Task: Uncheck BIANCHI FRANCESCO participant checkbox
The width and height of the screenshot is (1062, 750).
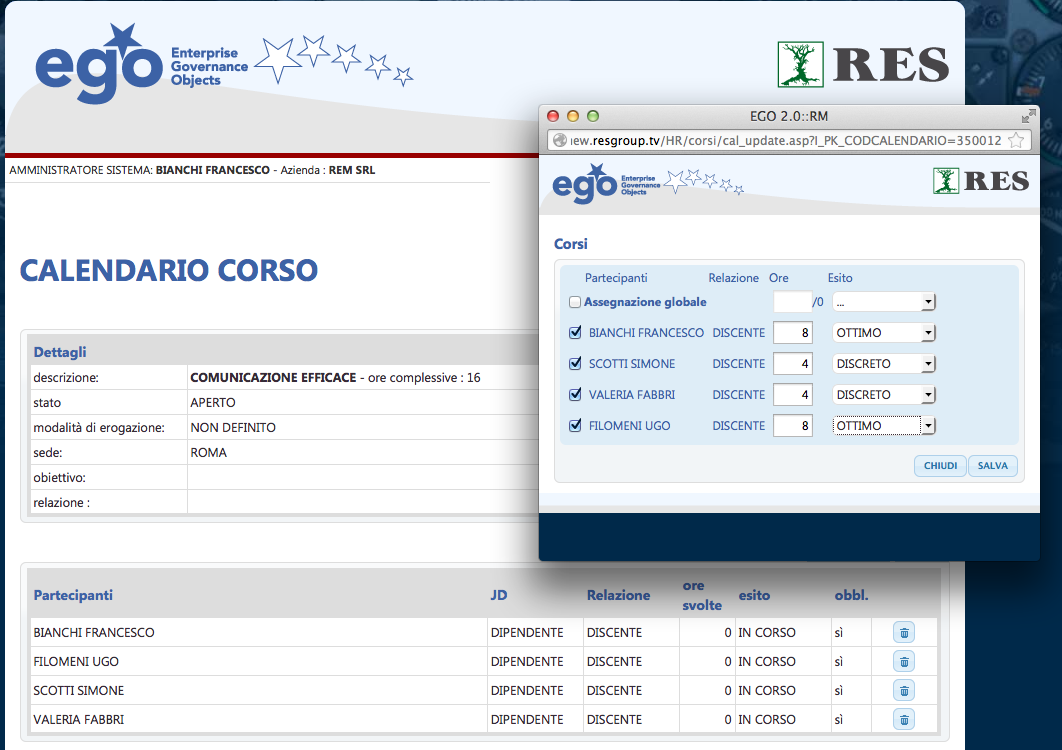Action: (575, 333)
